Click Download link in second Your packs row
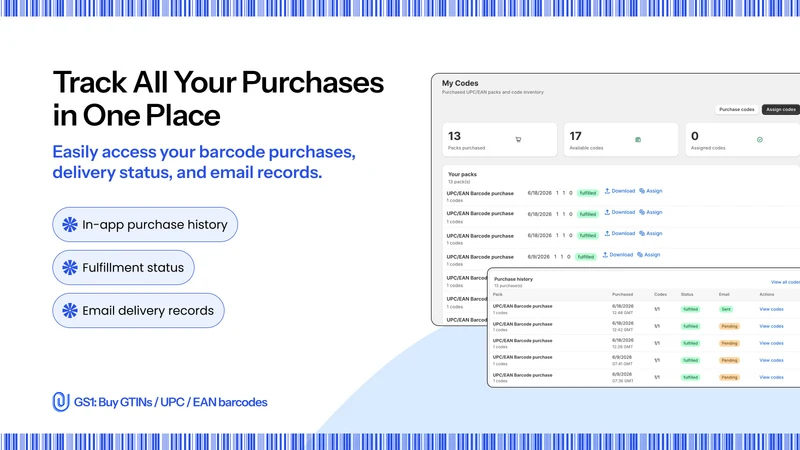Image resolution: width=800 pixels, height=450 pixels. pos(620,212)
